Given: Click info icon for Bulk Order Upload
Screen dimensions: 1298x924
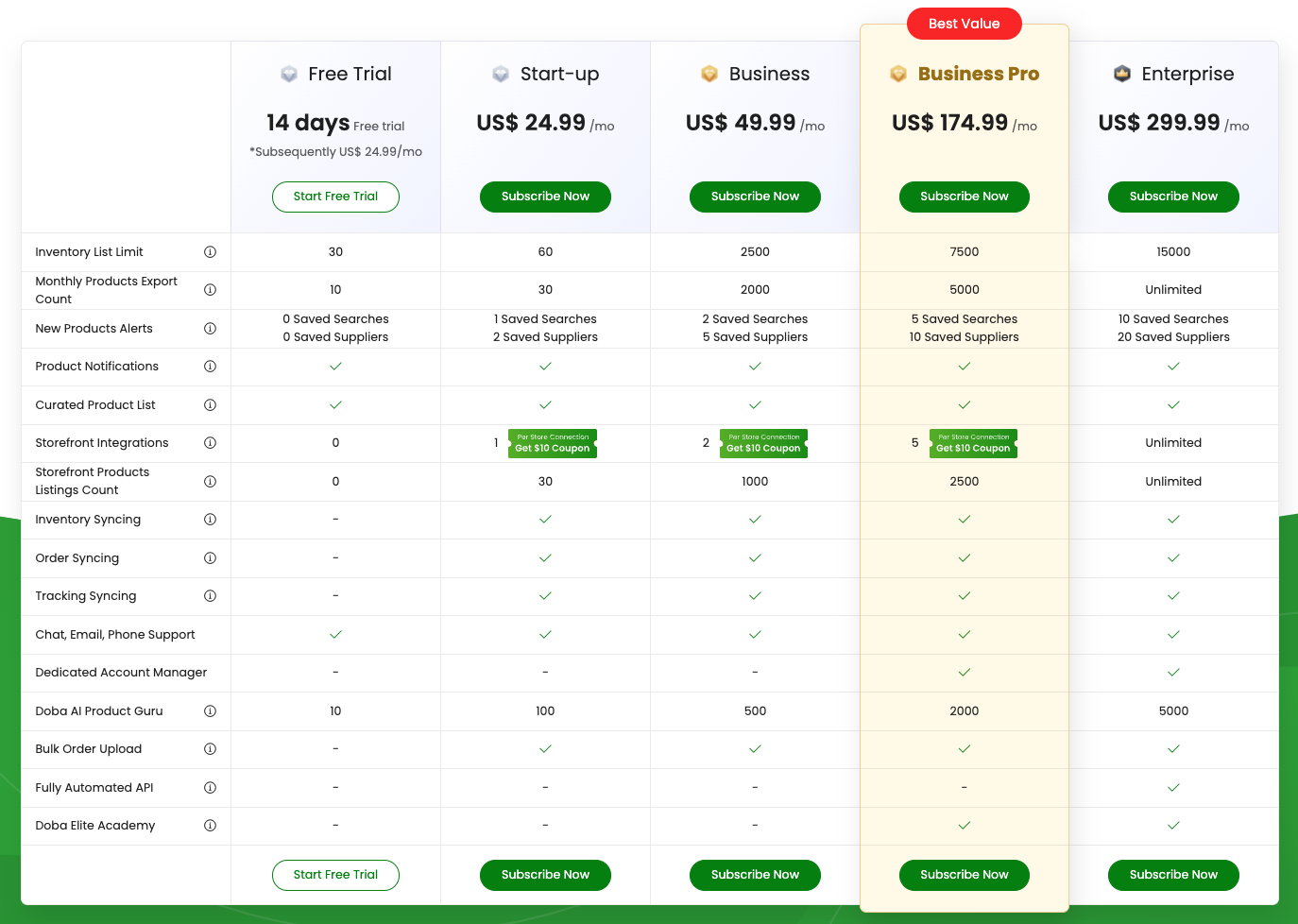Looking at the screenshot, I should [x=210, y=749].
